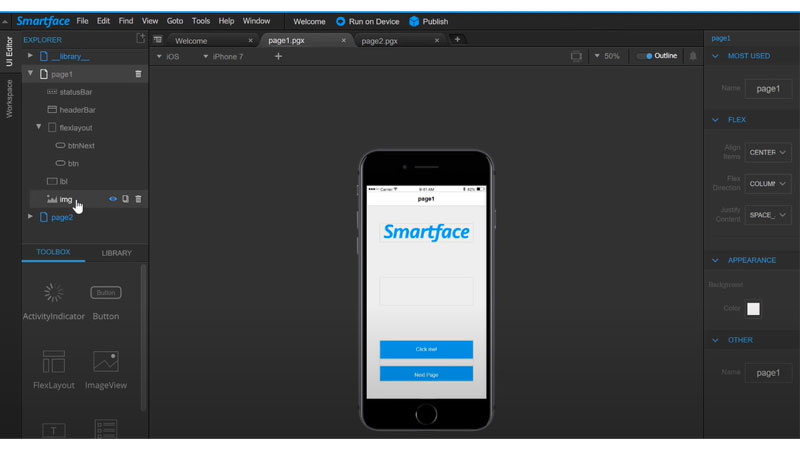Select btnNext in the explorer tree
Image resolution: width=800 pixels, height=450 pixels.
[x=81, y=145]
